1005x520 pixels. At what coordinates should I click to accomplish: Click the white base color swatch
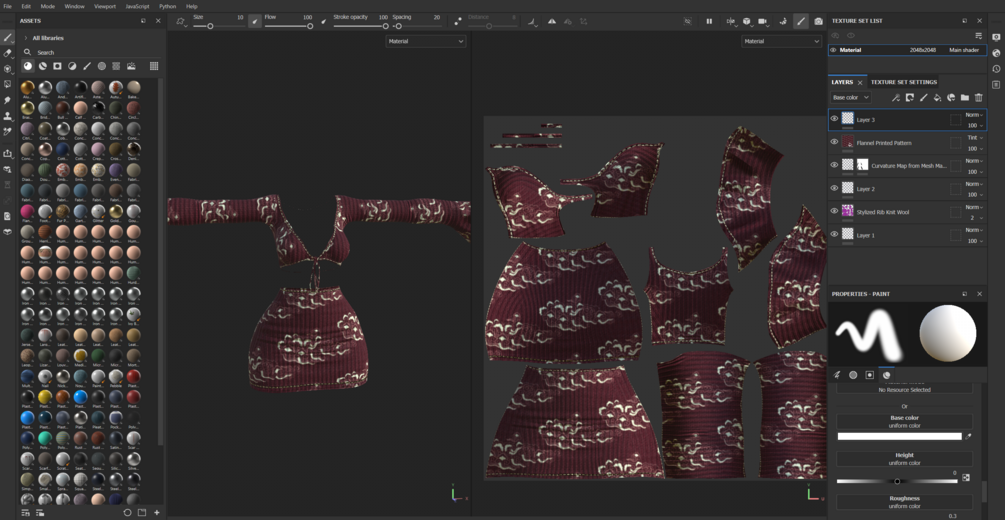click(899, 436)
